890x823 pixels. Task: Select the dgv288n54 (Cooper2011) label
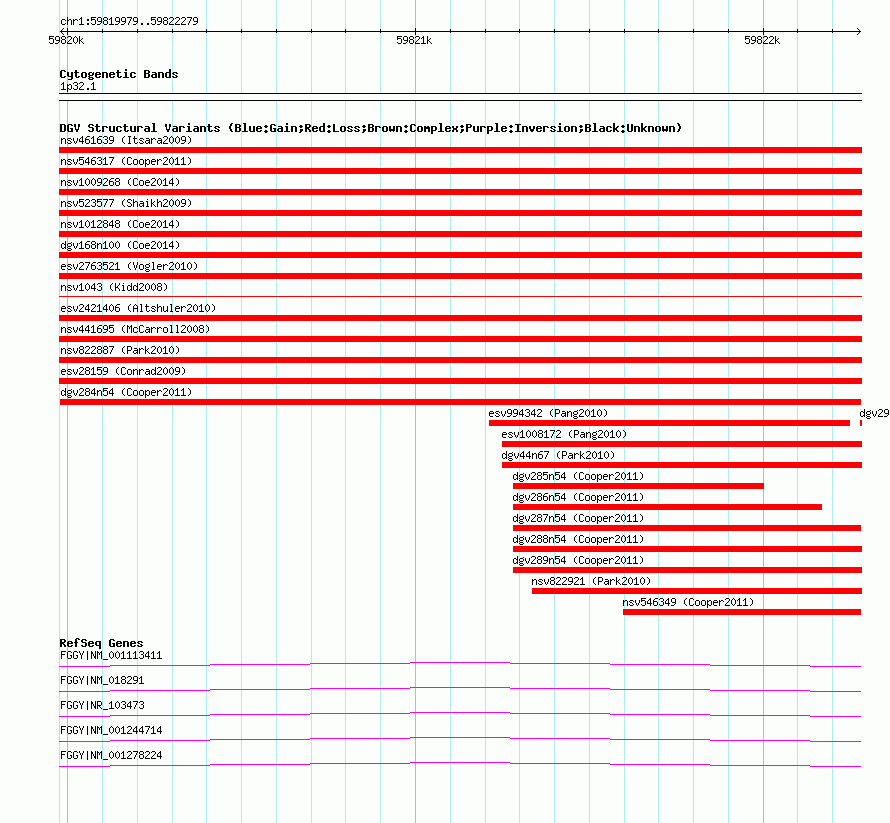click(x=578, y=539)
